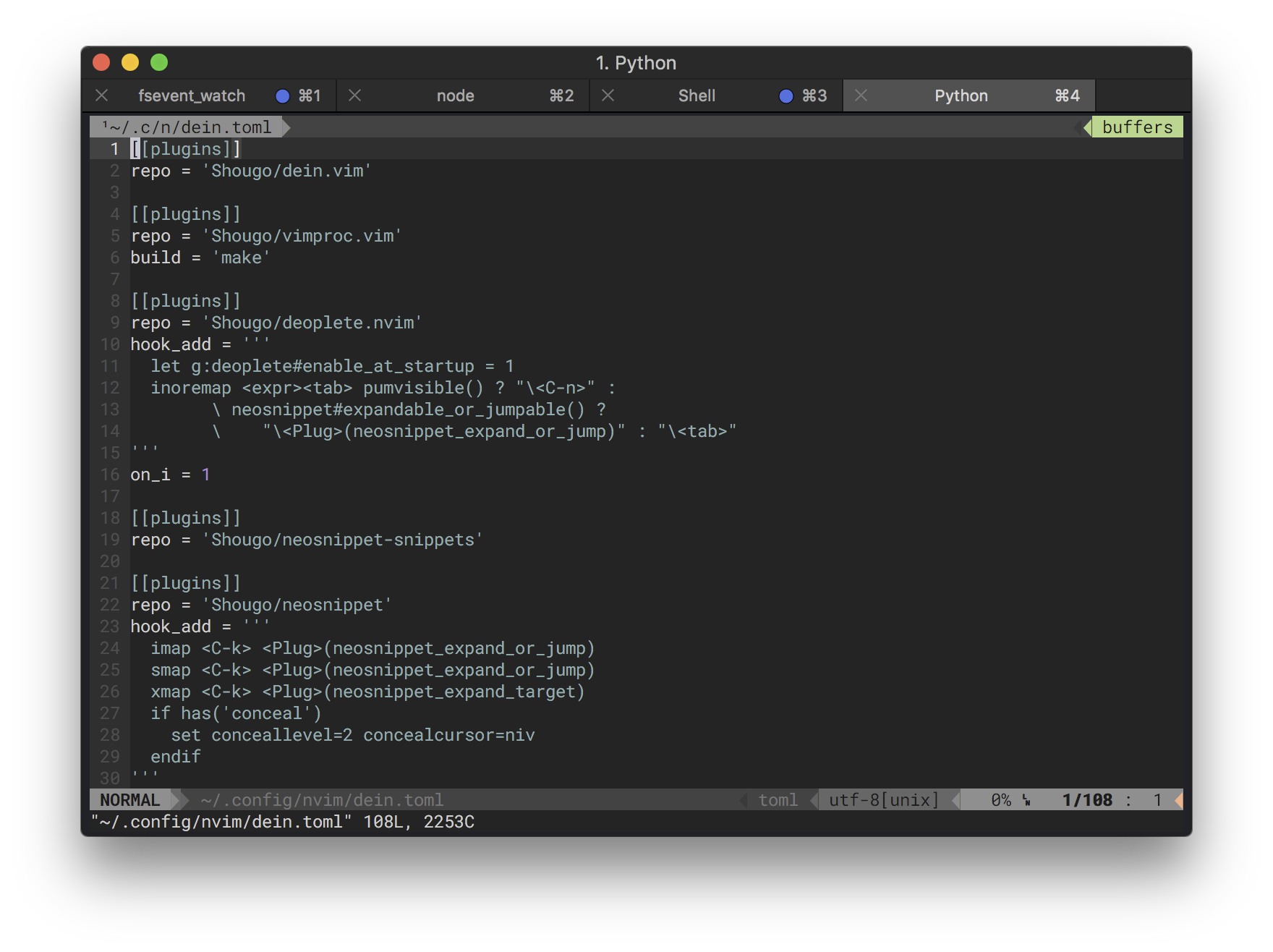Select the Shell tab
This screenshot has width=1273, height=952.
click(697, 95)
